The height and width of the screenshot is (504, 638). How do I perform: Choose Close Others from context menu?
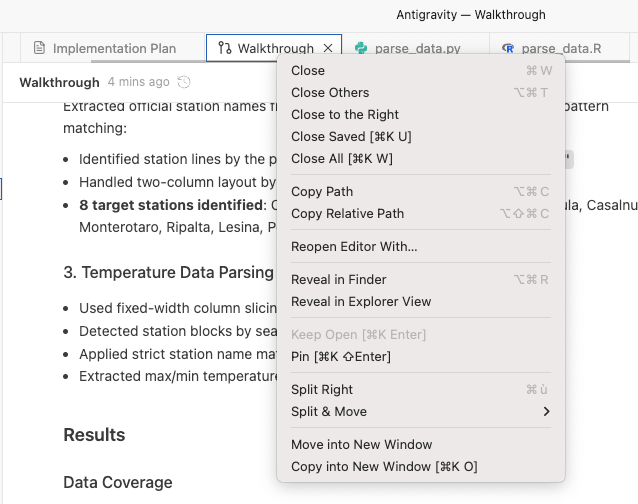(x=330, y=93)
